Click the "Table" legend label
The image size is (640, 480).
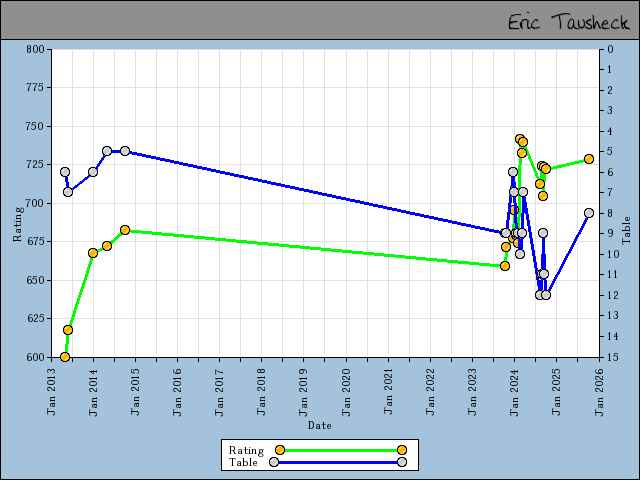243,462
